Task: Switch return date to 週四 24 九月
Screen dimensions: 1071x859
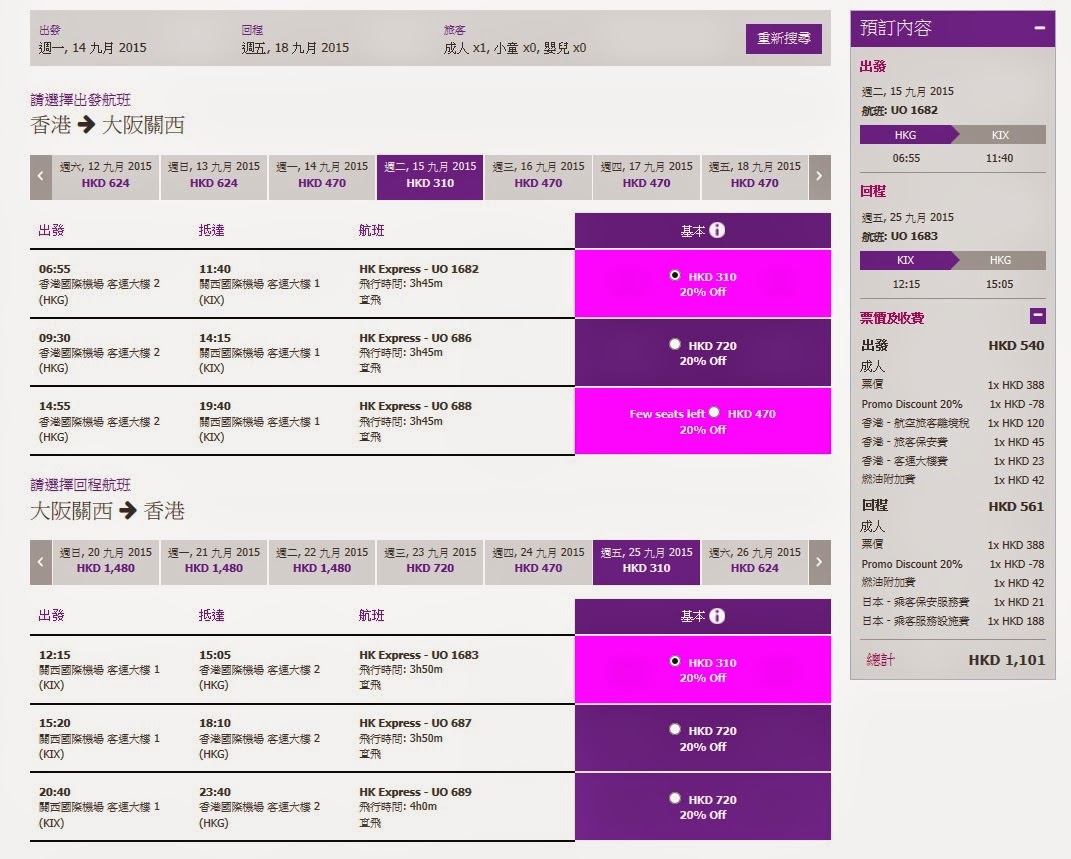Action: tap(538, 561)
